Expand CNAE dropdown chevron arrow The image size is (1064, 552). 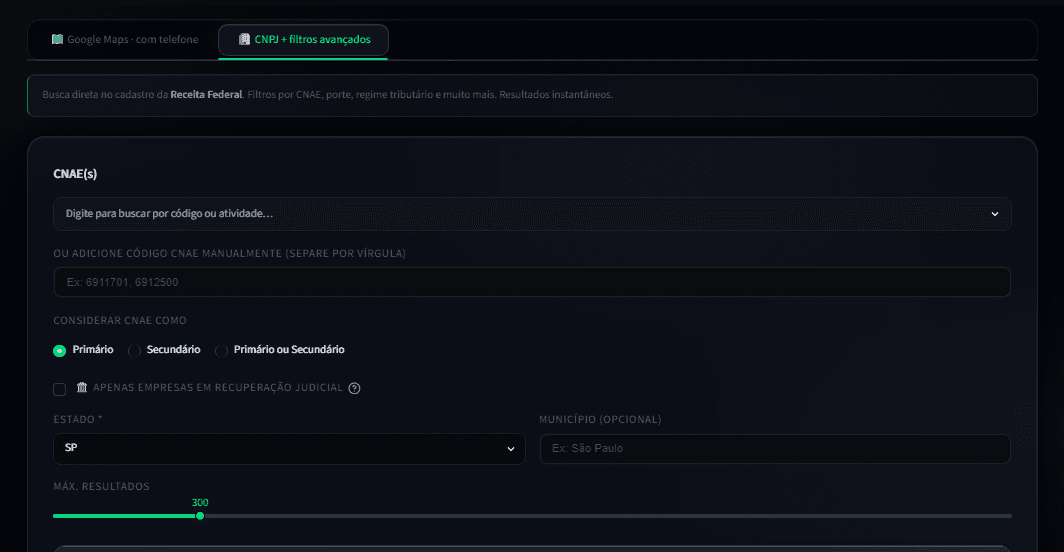click(x=994, y=214)
